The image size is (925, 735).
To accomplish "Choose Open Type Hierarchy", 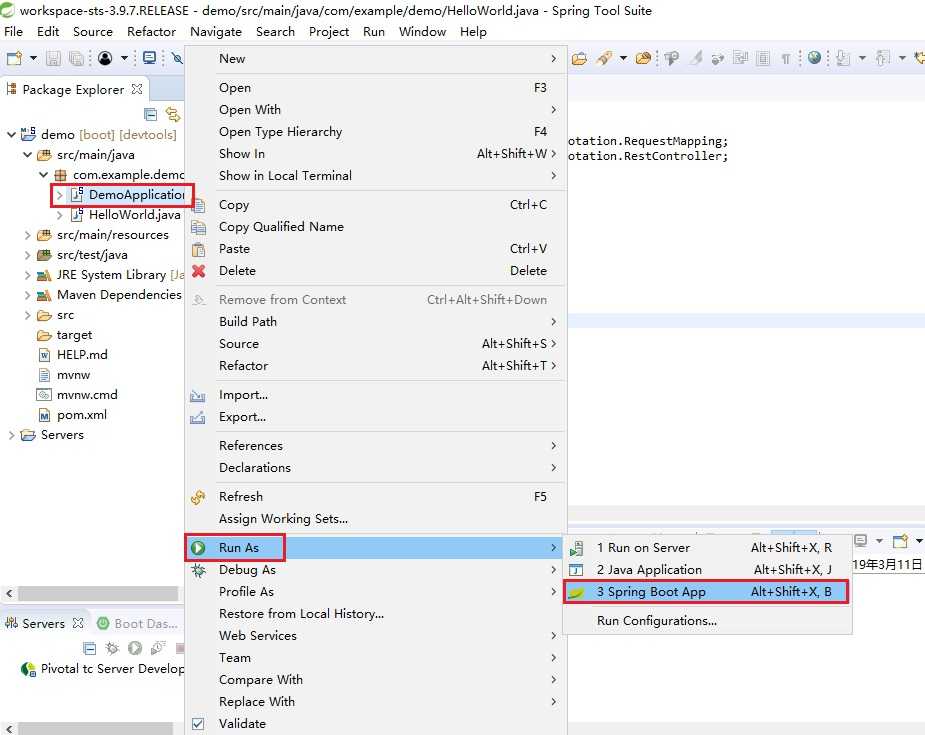I will coord(376,132).
